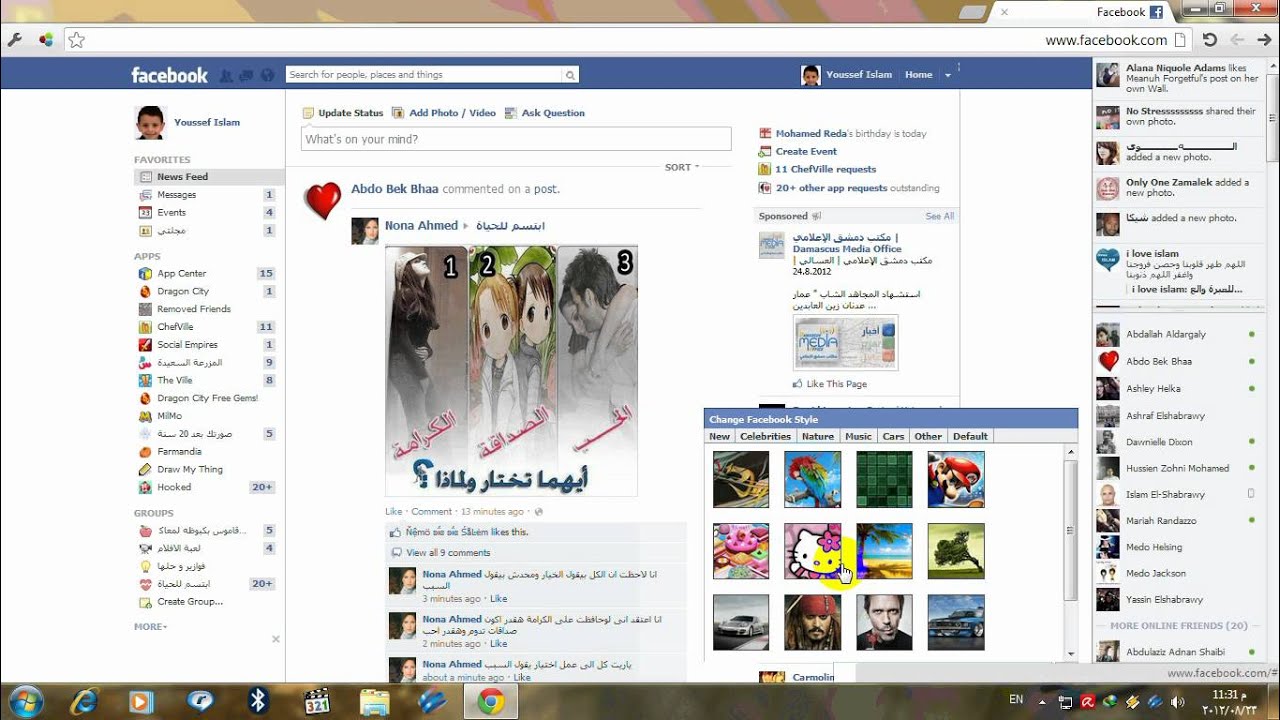Bookmark this page with the star icon

[x=76, y=40]
